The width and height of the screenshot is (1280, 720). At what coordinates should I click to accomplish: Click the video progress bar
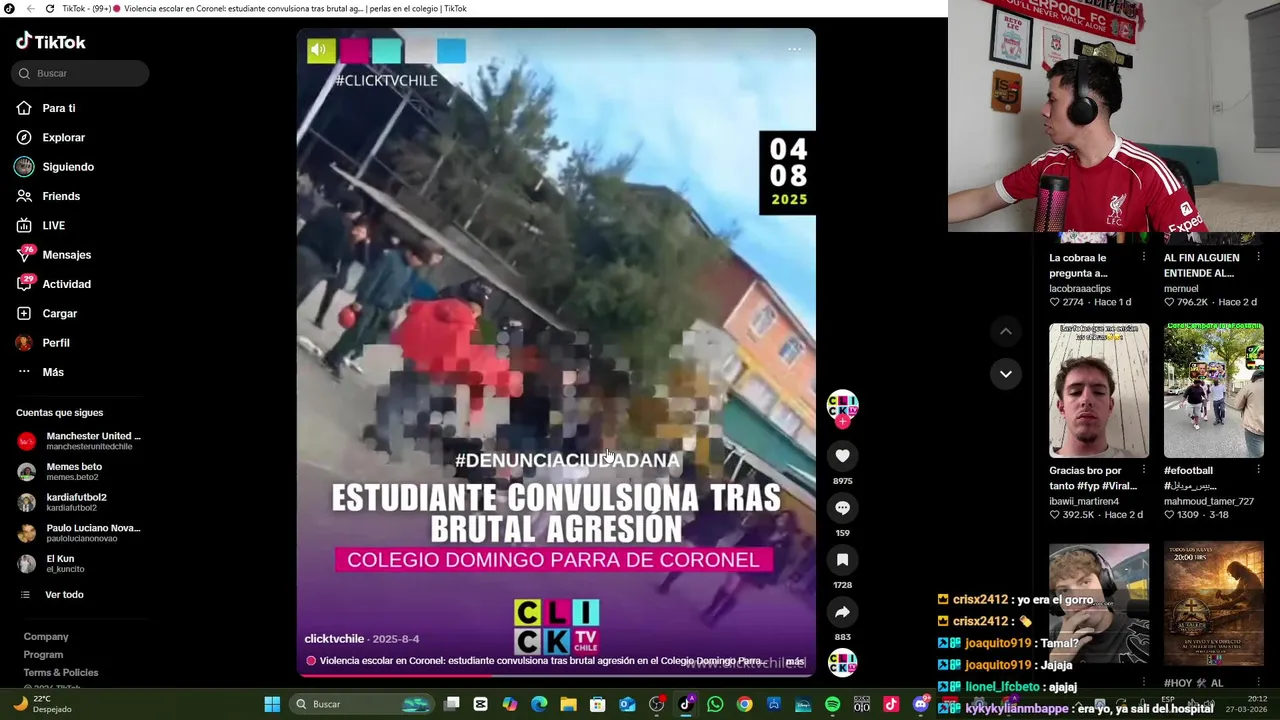(x=556, y=676)
